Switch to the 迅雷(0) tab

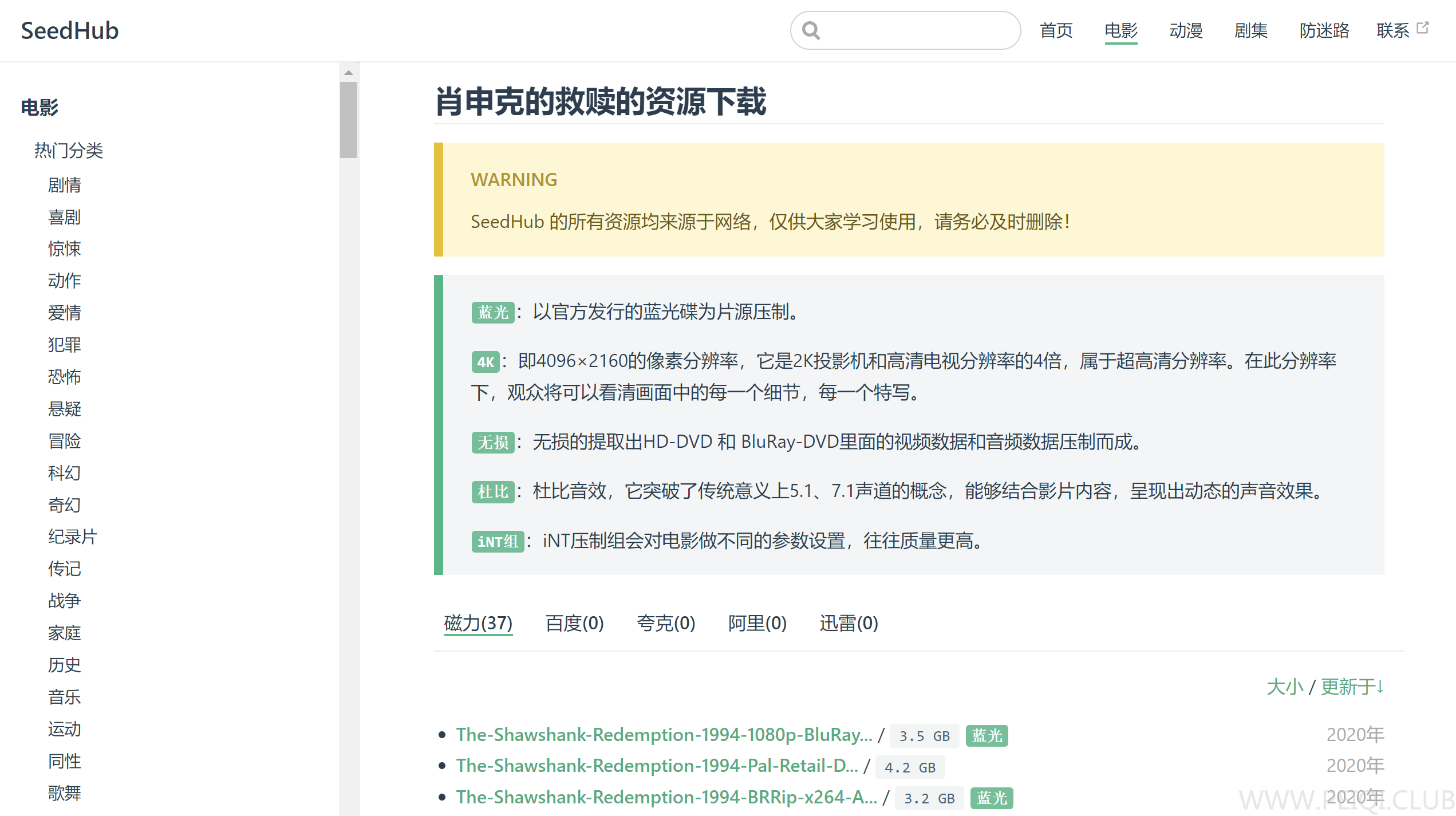point(849,623)
